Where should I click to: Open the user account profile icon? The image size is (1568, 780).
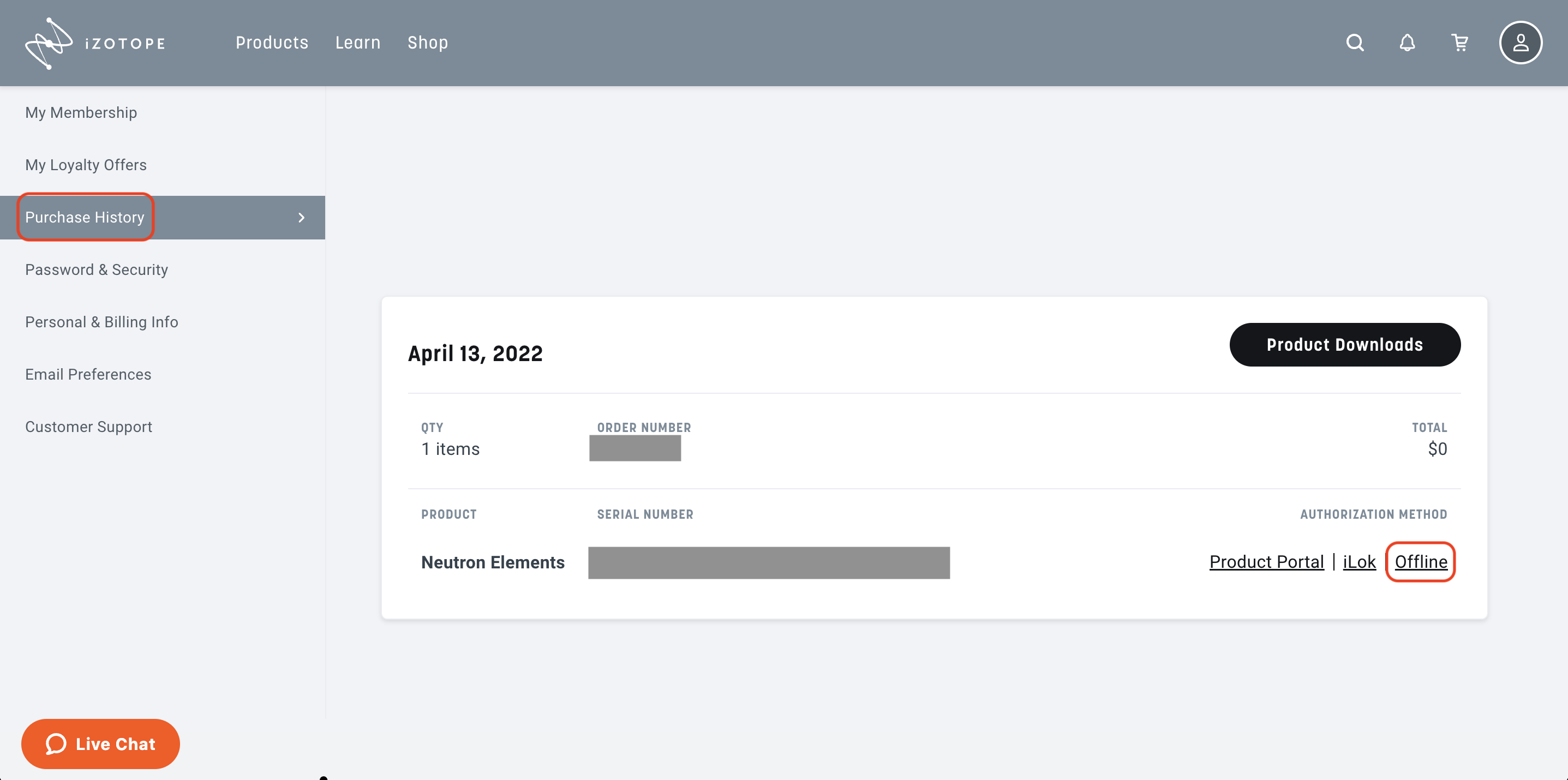[x=1520, y=43]
